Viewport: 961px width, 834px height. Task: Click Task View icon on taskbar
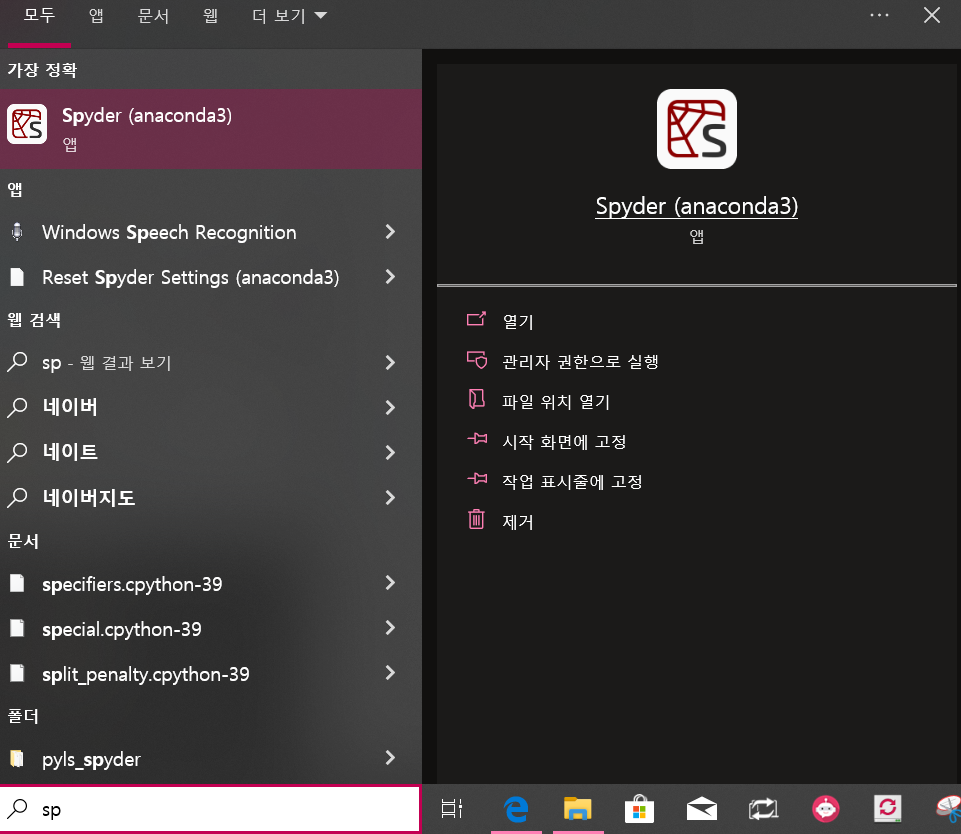452,809
